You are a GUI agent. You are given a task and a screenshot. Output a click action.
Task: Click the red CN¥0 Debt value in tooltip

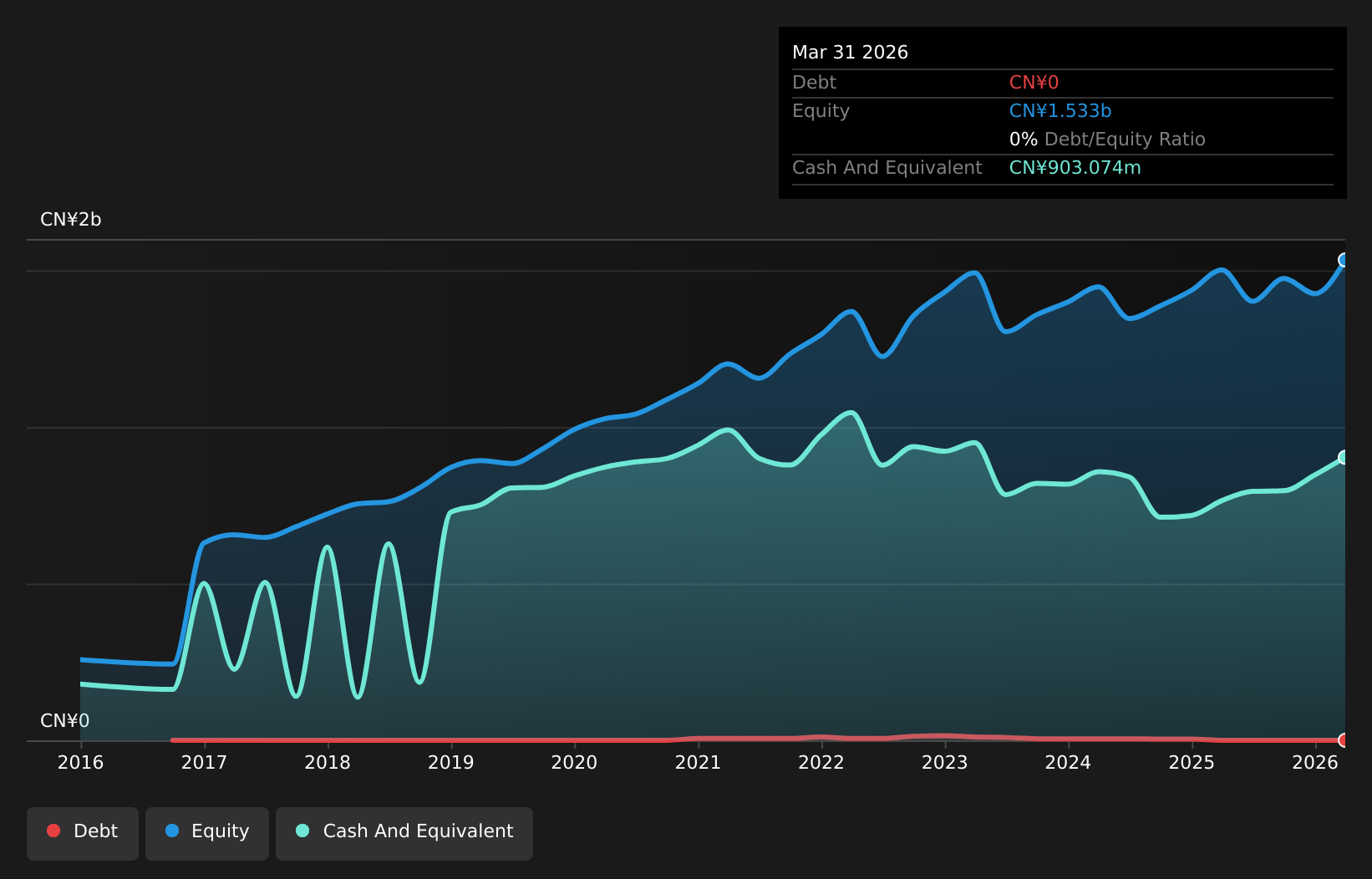coord(1034,83)
